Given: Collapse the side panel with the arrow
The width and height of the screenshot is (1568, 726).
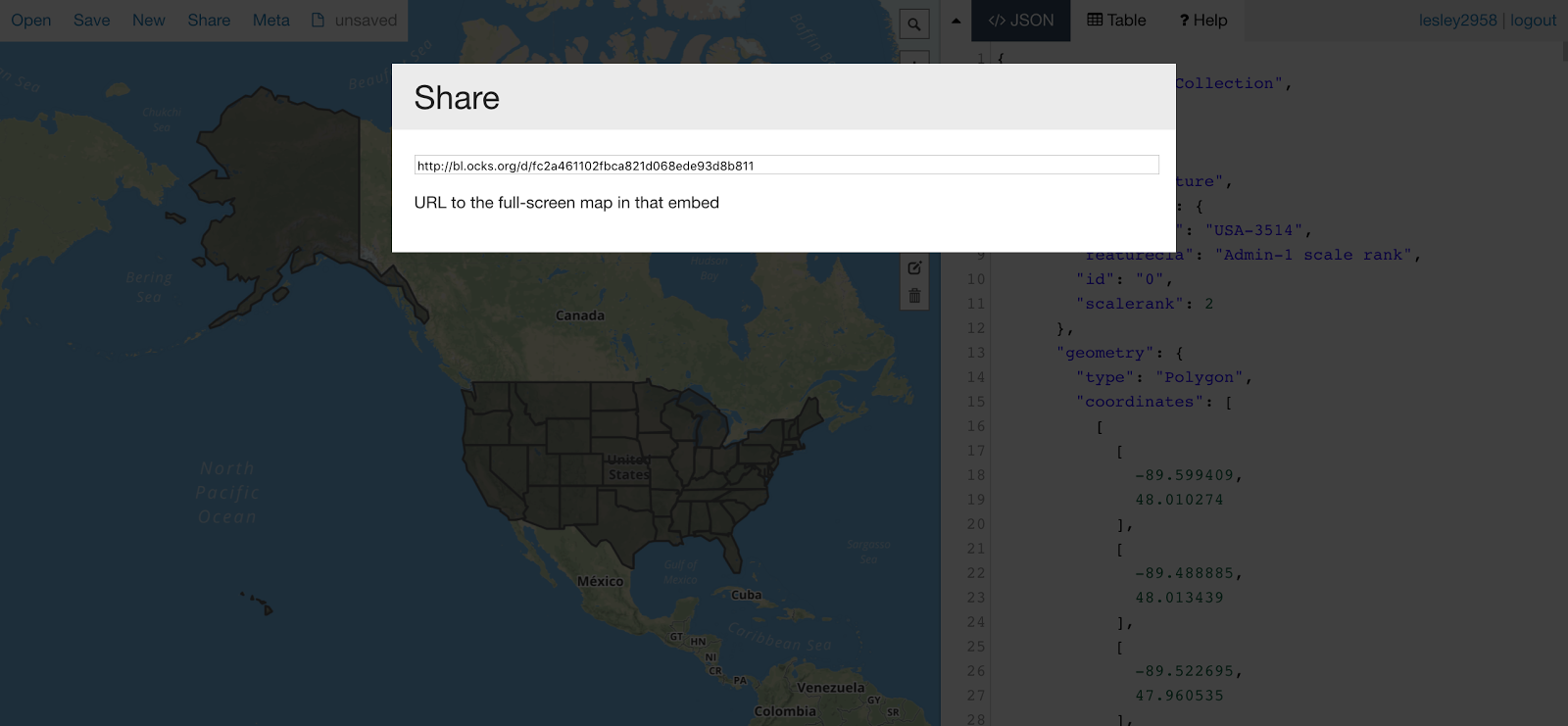Looking at the screenshot, I should coord(955,21).
